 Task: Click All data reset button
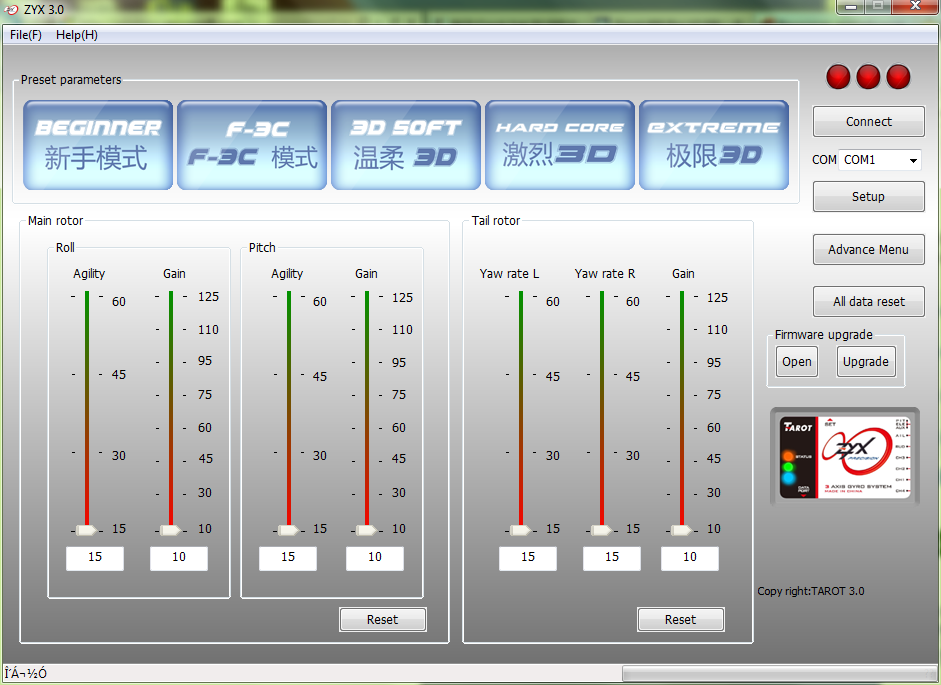868,301
